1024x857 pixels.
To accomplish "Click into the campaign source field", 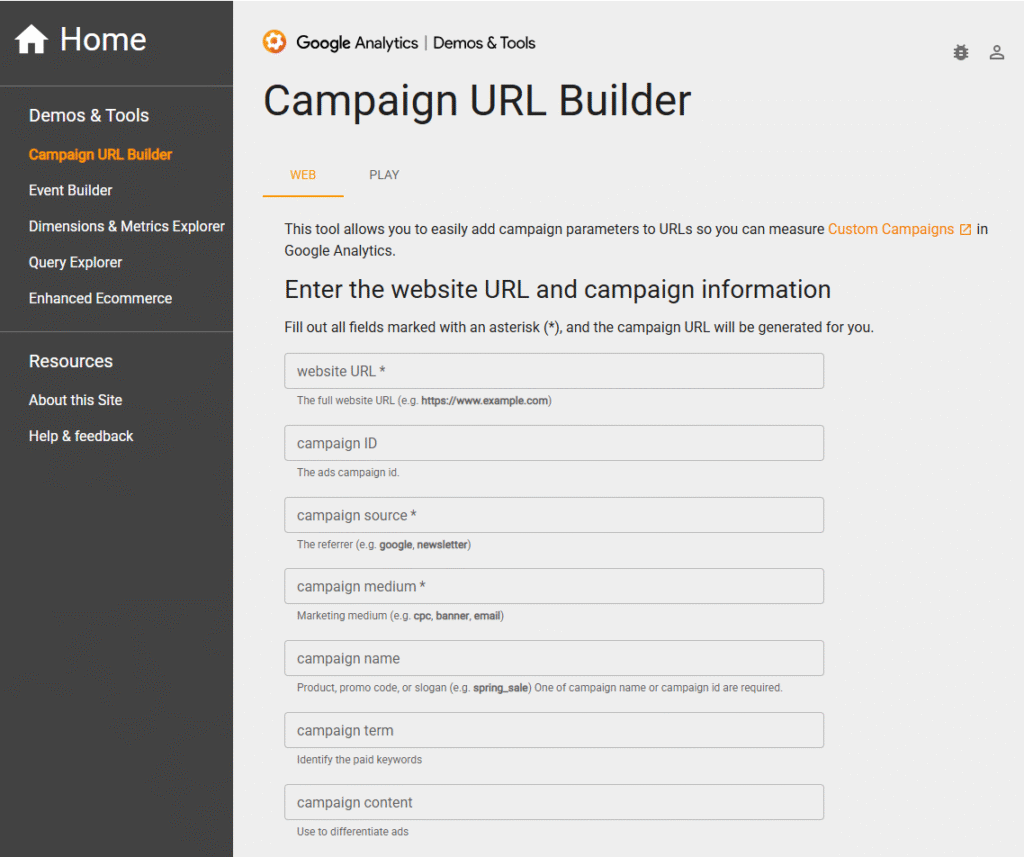I will coord(553,515).
